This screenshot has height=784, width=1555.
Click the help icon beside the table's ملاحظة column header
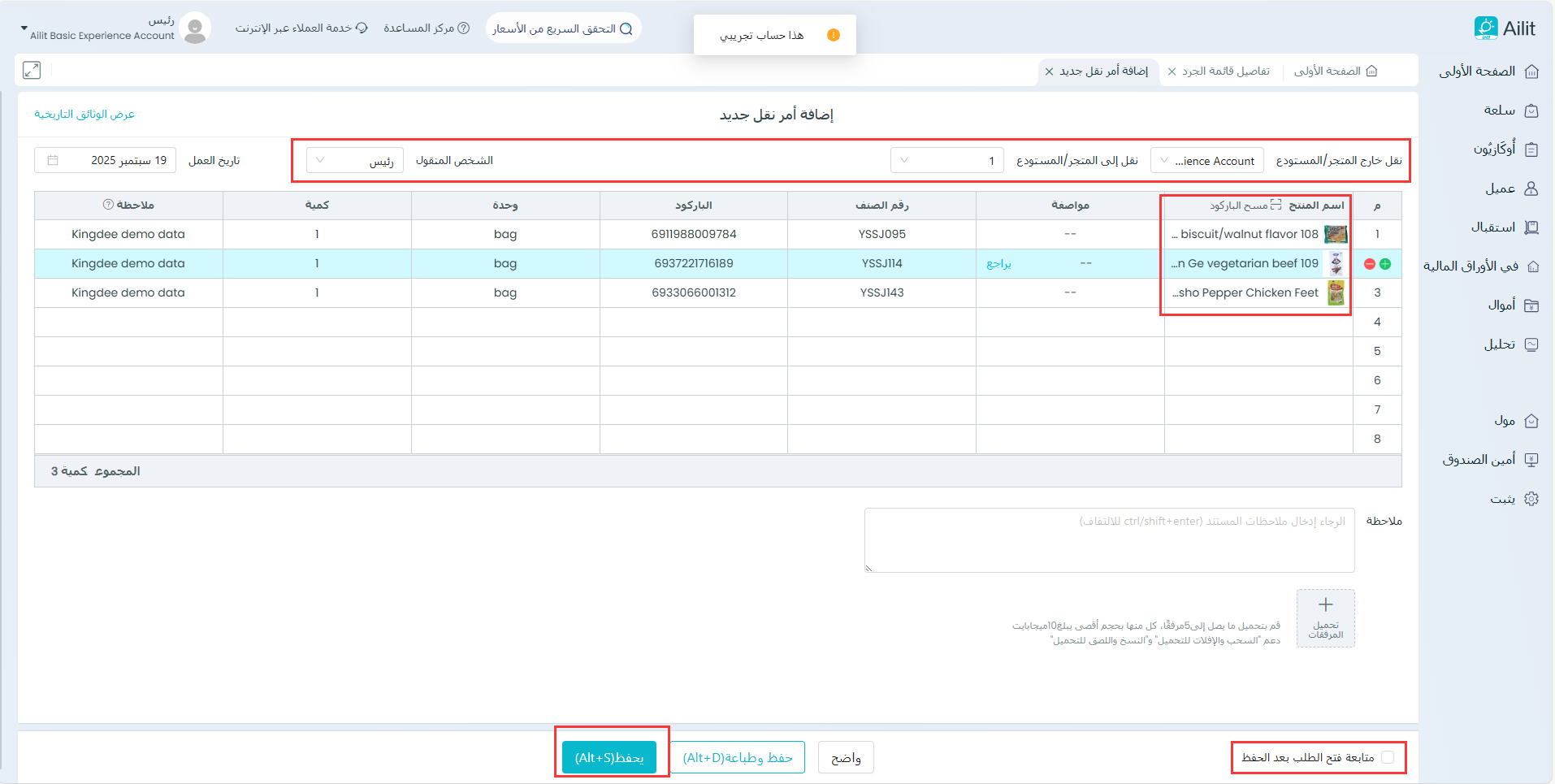click(108, 206)
